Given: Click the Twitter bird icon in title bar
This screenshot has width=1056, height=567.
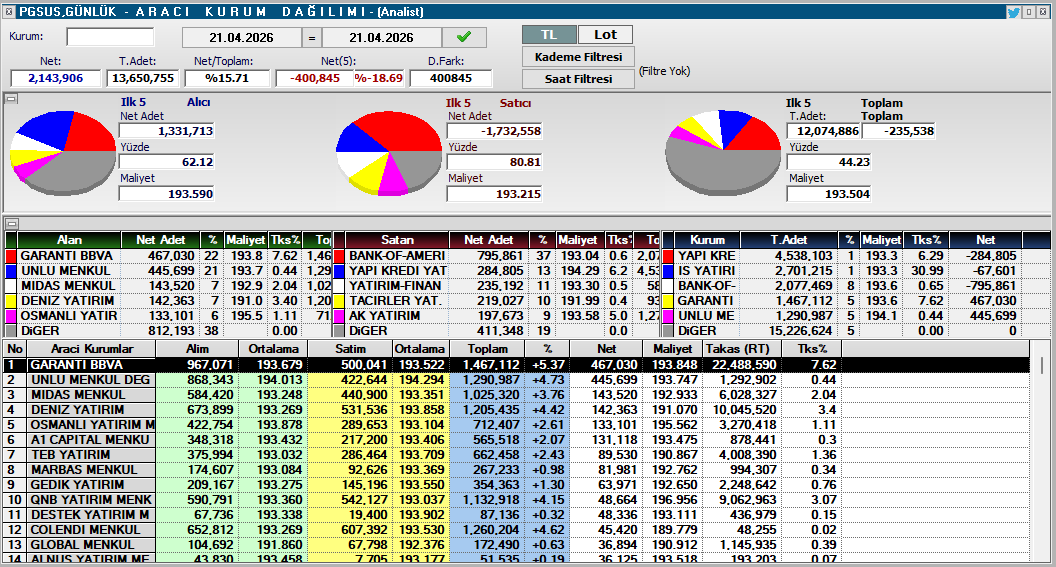Looking at the screenshot, I should [x=1013, y=11].
